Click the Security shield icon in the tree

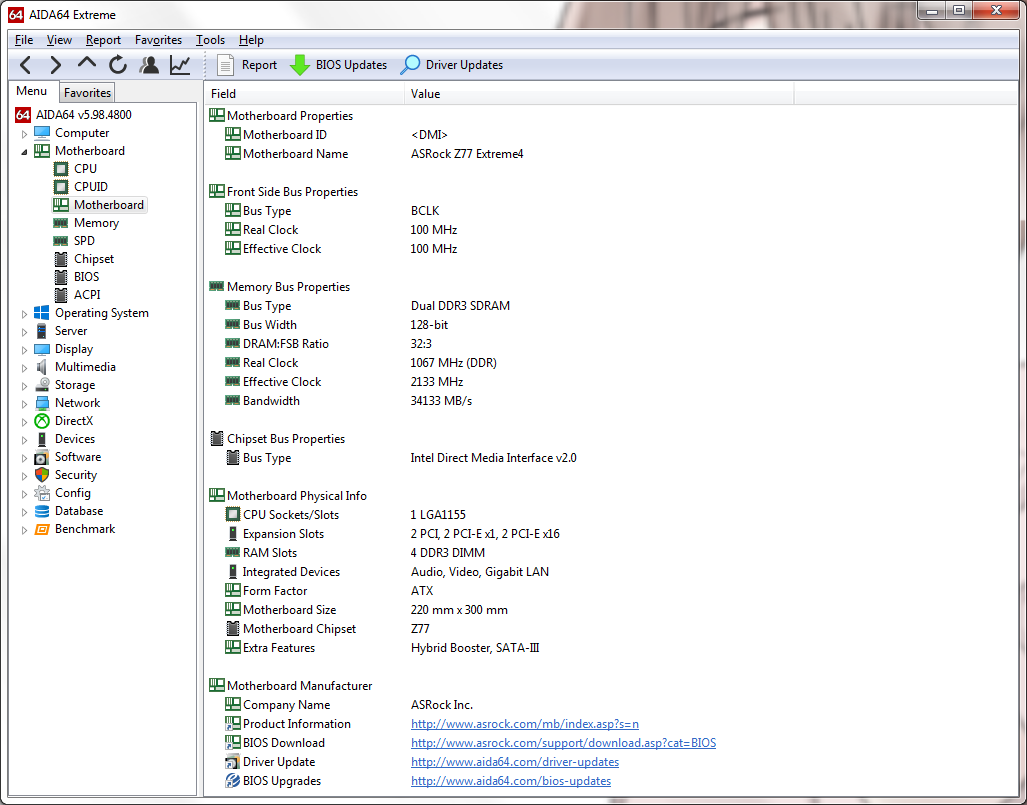point(42,475)
